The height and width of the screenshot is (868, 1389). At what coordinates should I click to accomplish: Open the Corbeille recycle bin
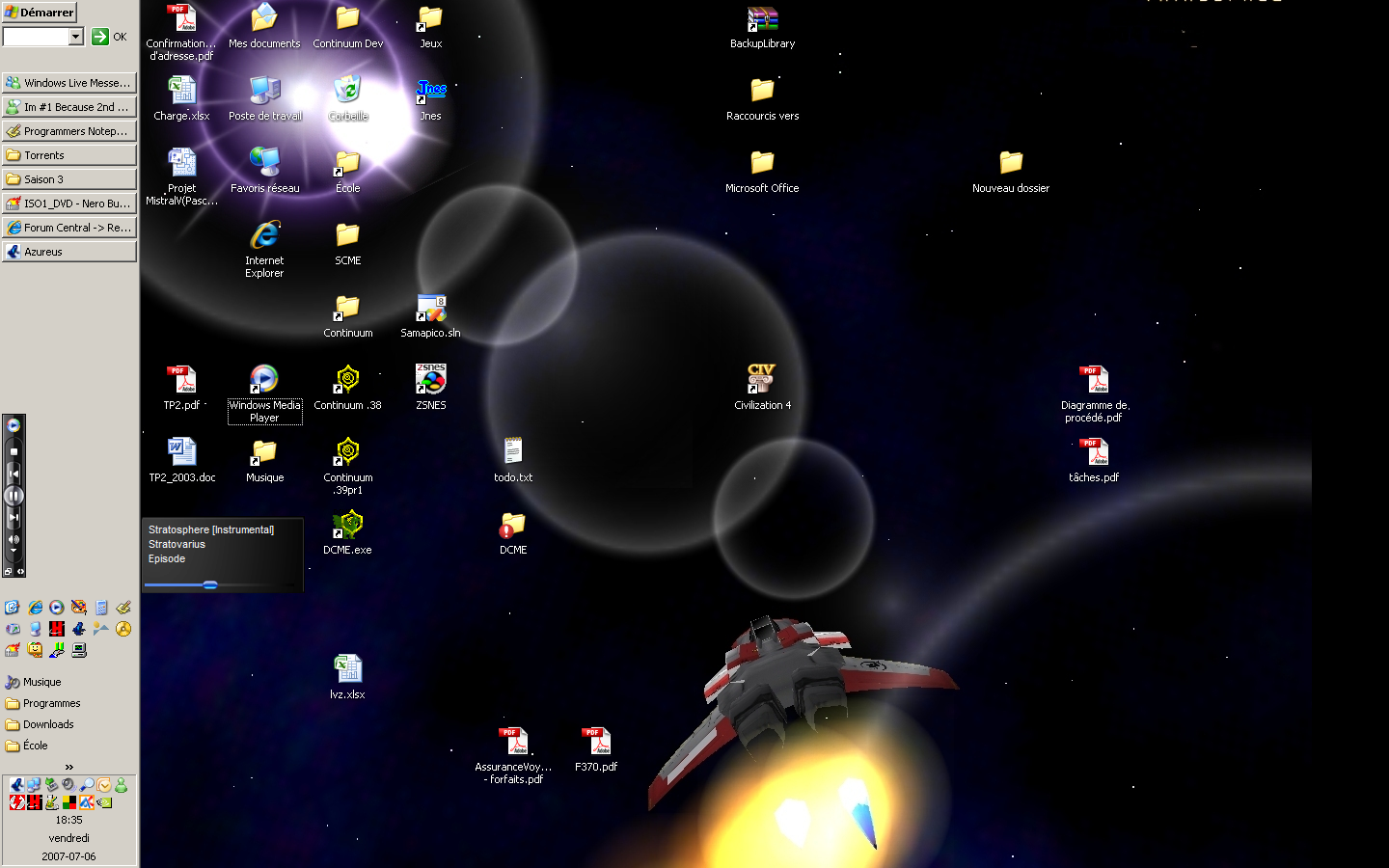click(x=347, y=98)
